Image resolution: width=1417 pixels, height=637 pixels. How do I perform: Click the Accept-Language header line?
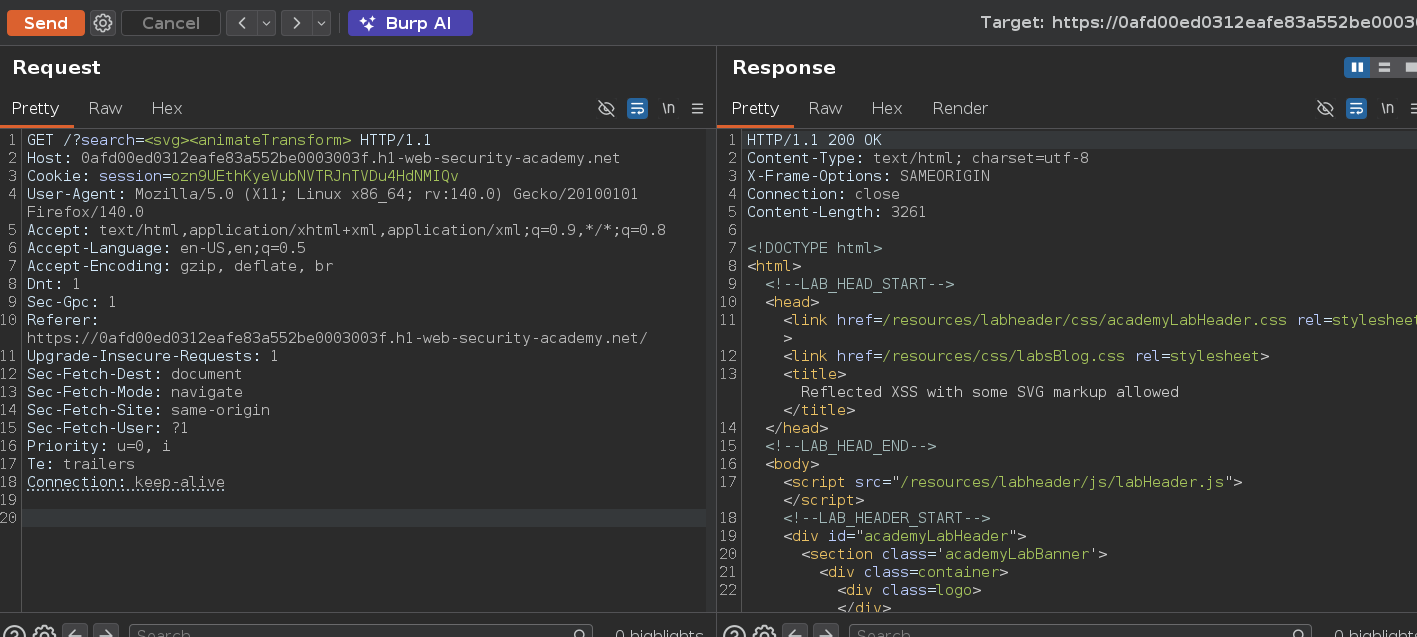(166, 248)
